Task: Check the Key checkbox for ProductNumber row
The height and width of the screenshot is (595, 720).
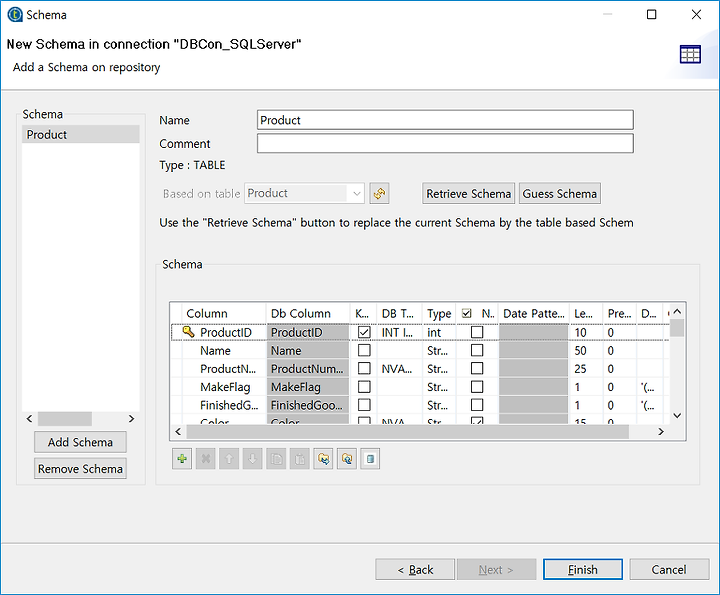Action: [x=364, y=368]
